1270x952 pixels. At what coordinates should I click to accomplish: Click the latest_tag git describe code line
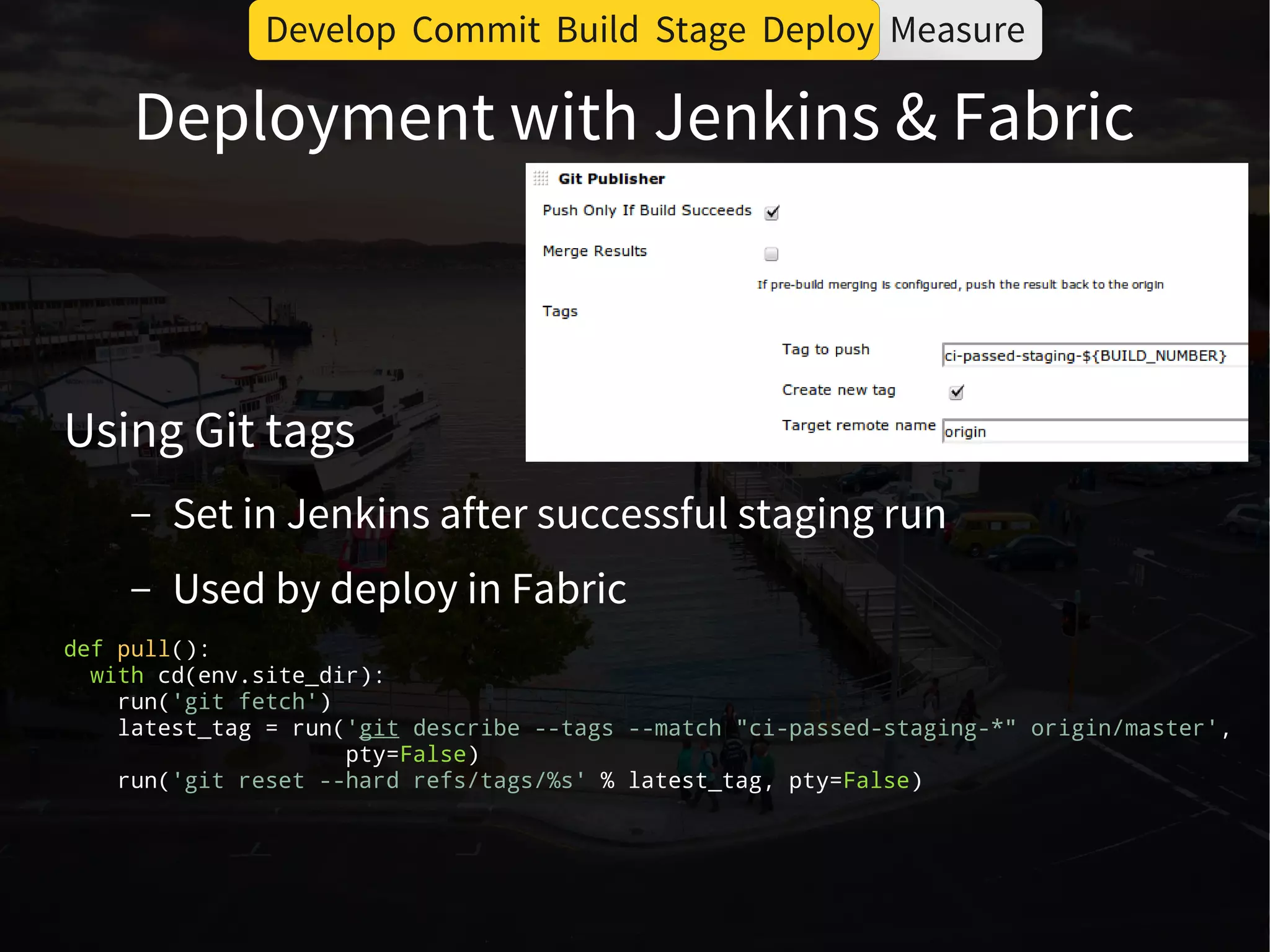(674, 728)
